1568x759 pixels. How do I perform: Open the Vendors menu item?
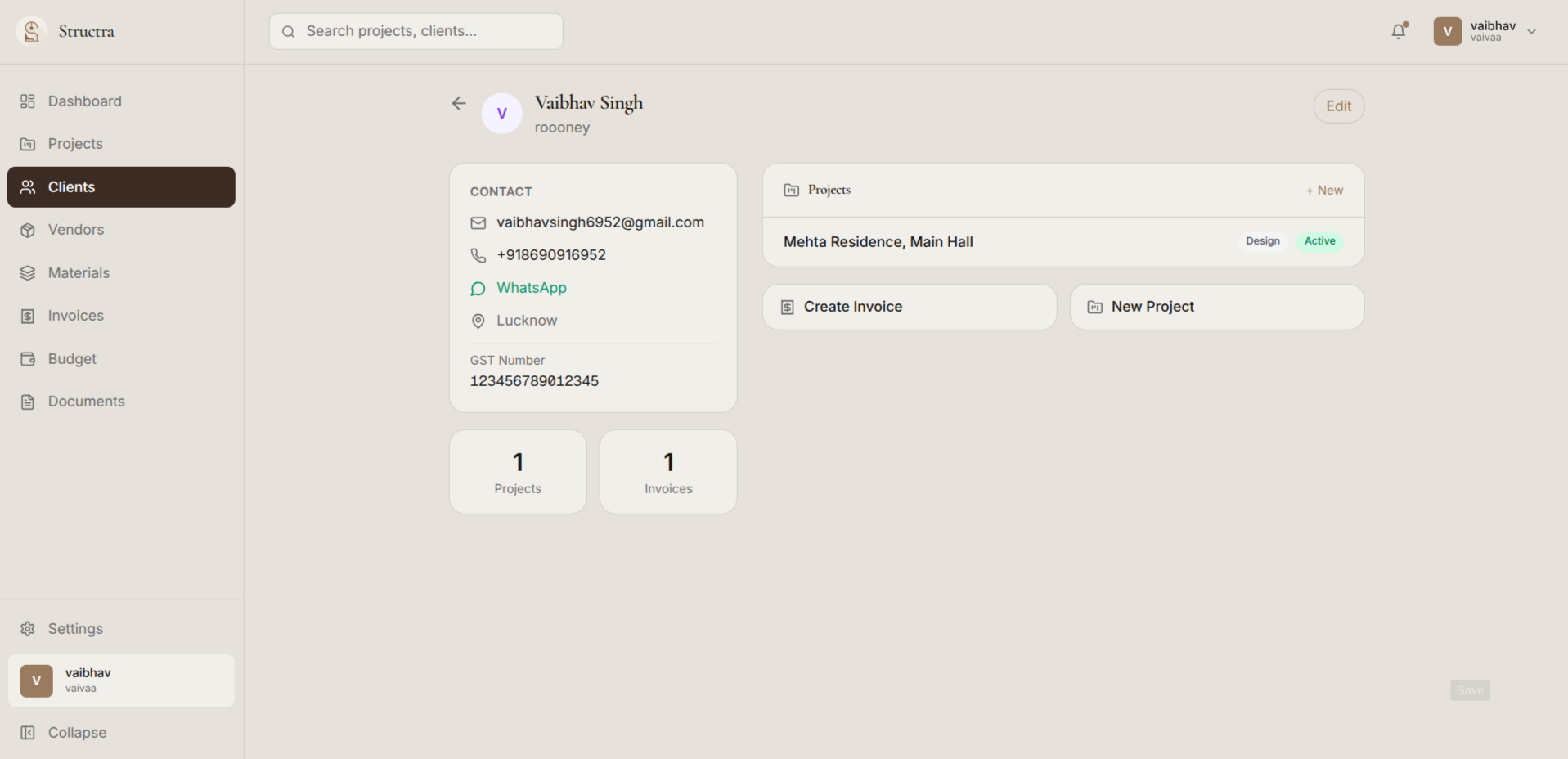click(x=121, y=230)
